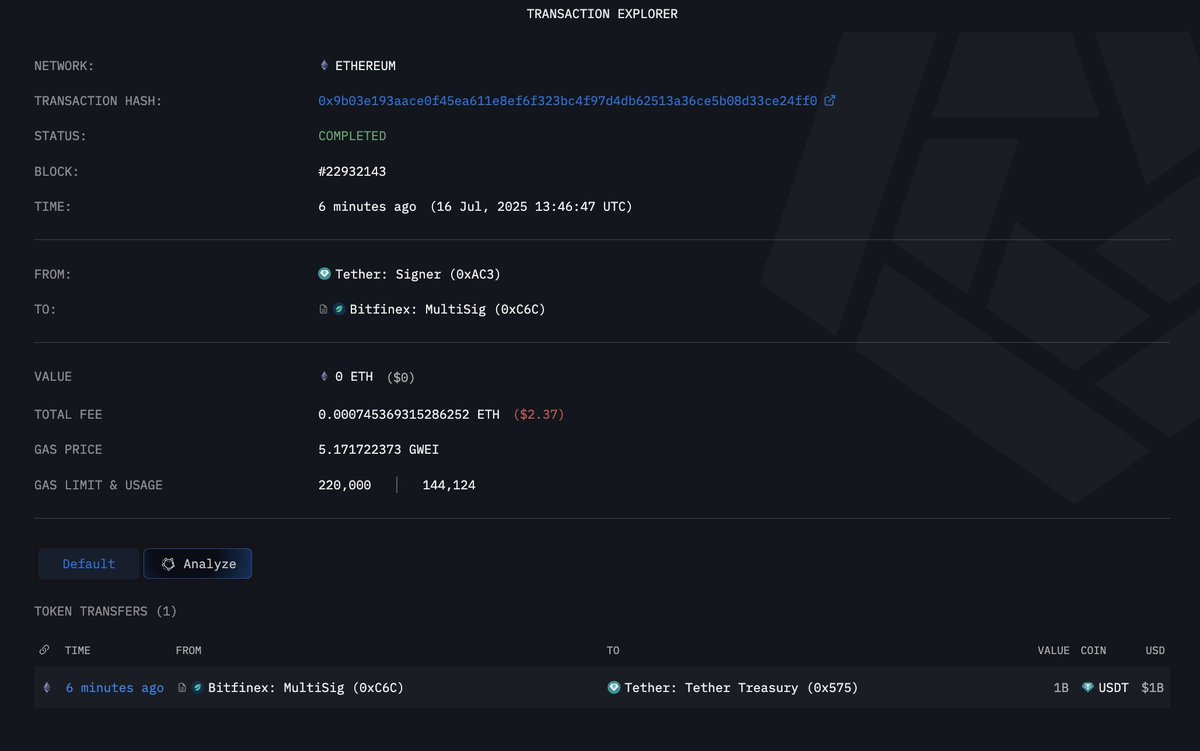Click the chain link icon in table header

coord(44,650)
